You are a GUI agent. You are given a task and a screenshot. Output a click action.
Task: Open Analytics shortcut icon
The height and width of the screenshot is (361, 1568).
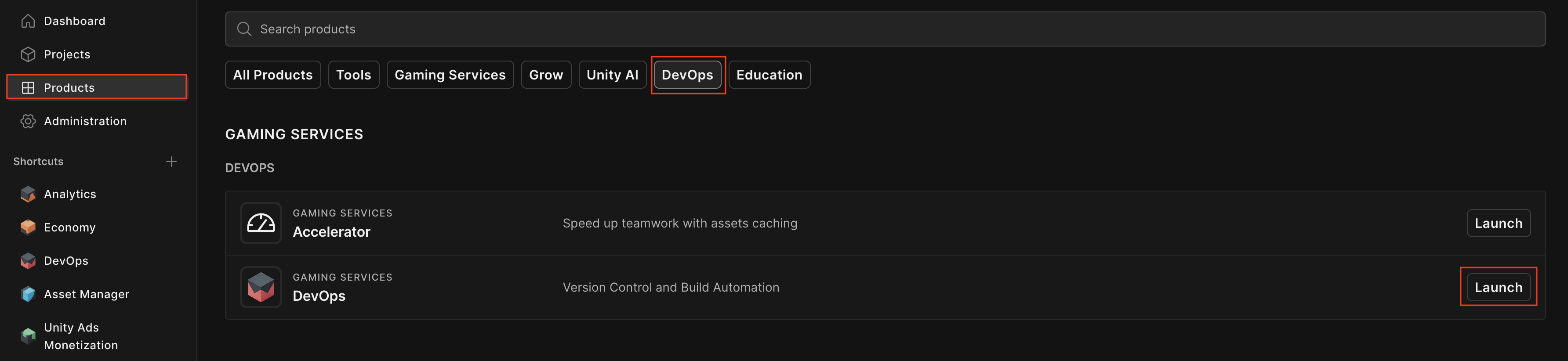pyautogui.click(x=28, y=194)
